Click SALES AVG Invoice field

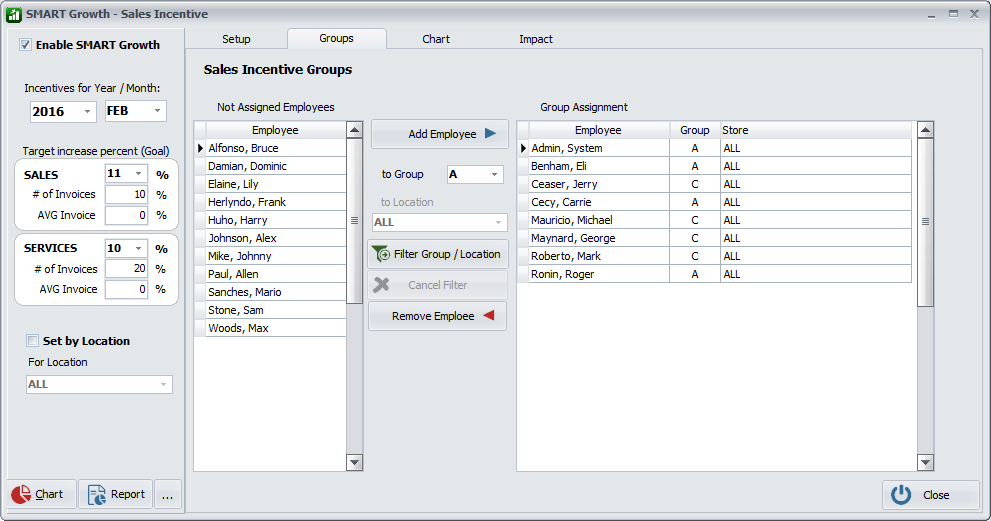(x=126, y=215)
